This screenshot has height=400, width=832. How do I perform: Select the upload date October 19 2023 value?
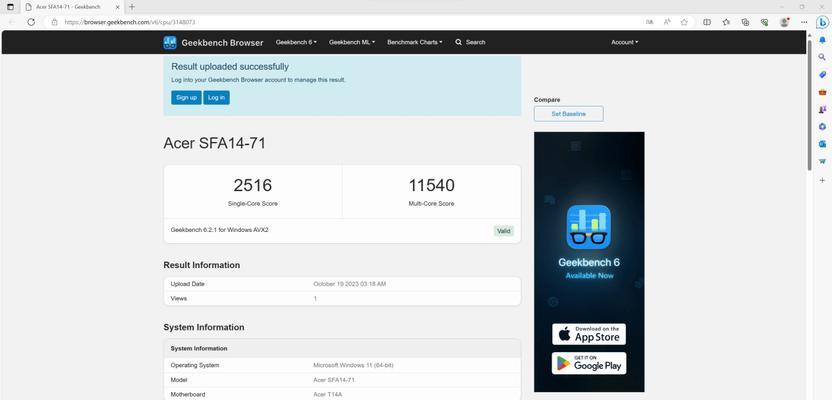pos(350,284)
